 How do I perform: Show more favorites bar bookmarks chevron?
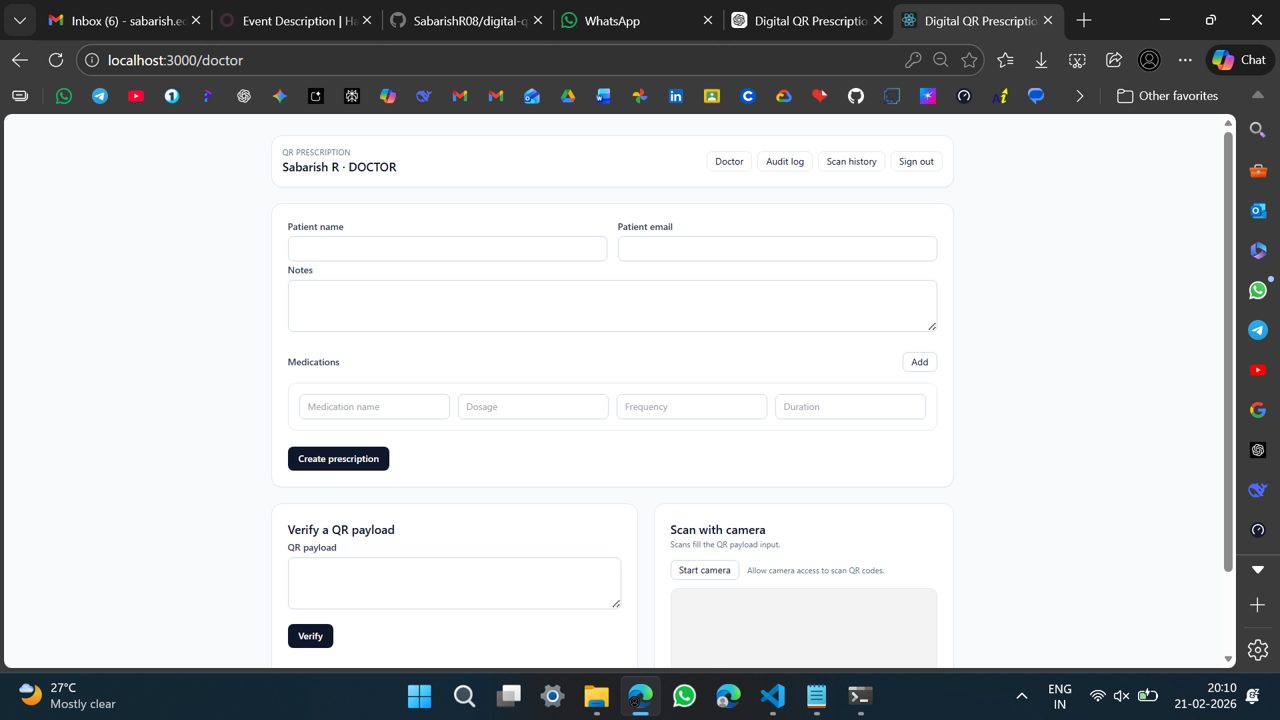[1079, 96]
